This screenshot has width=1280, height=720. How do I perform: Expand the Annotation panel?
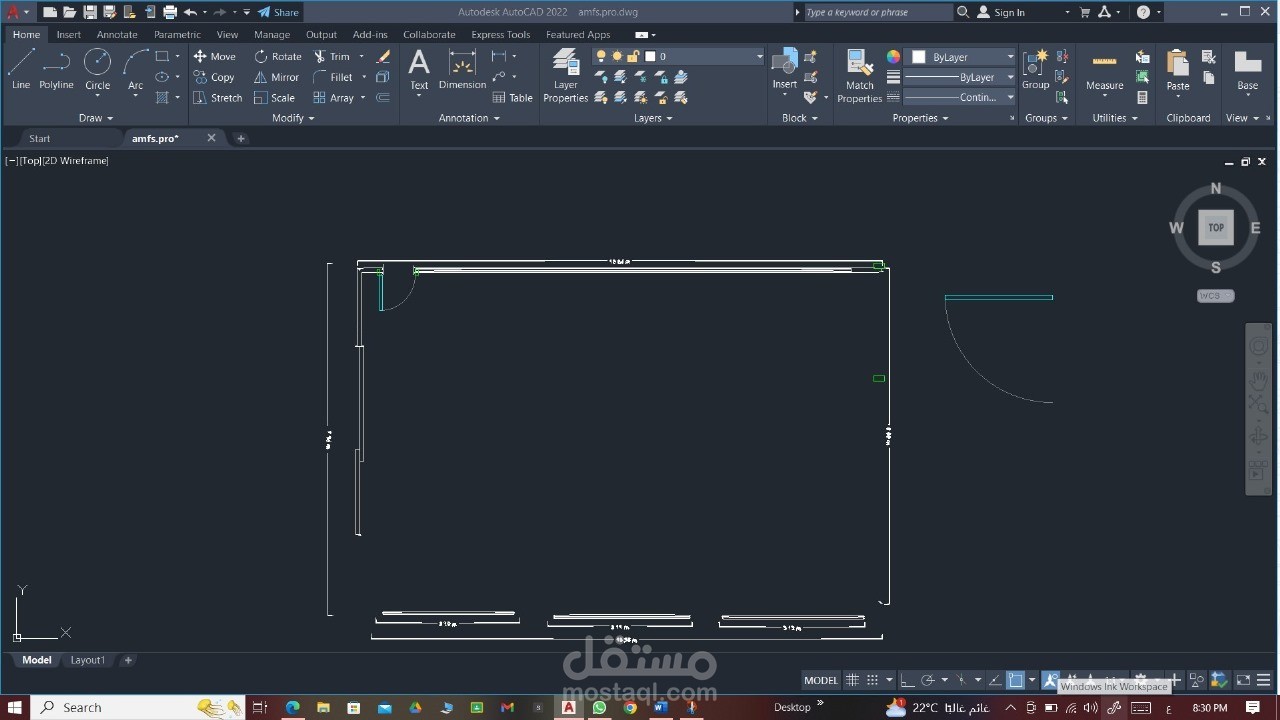click(x=469, y=118)
